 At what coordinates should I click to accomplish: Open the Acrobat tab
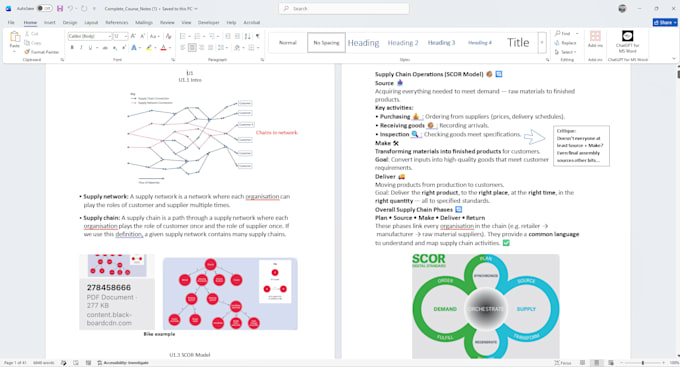pyautogui.click(x=252, y=22)
